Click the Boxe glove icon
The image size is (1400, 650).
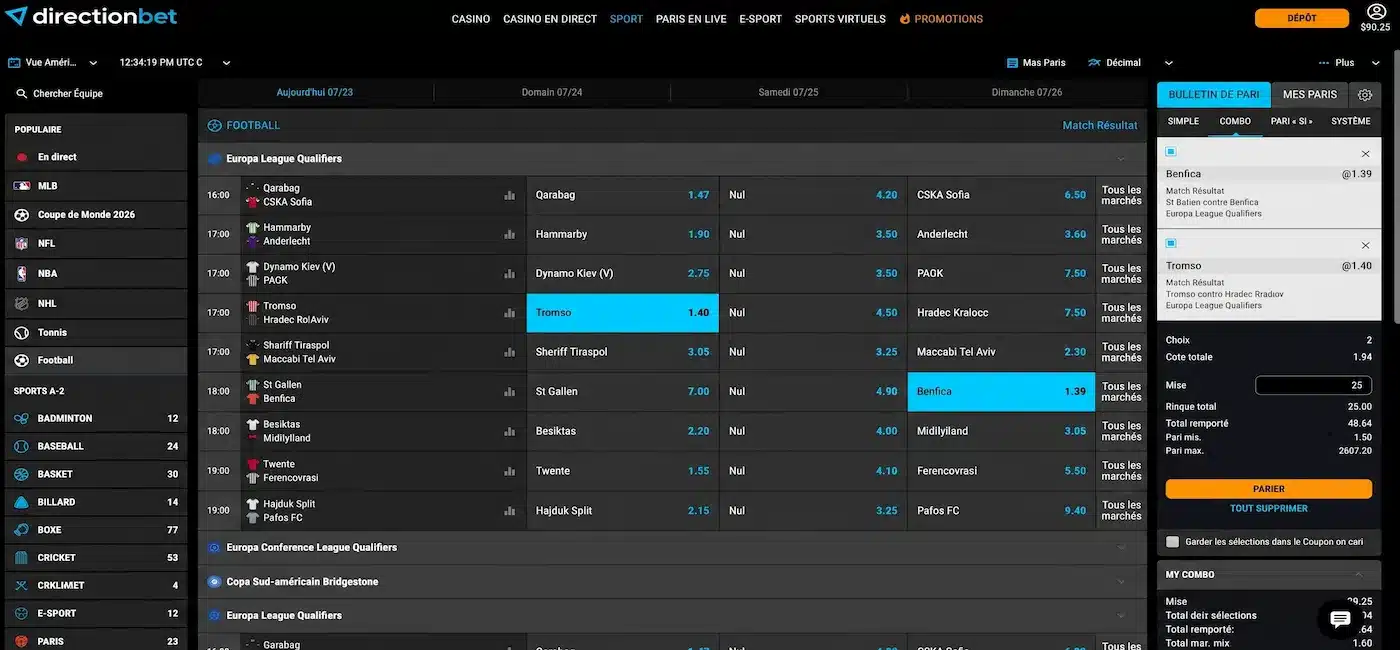click(21, 530)
